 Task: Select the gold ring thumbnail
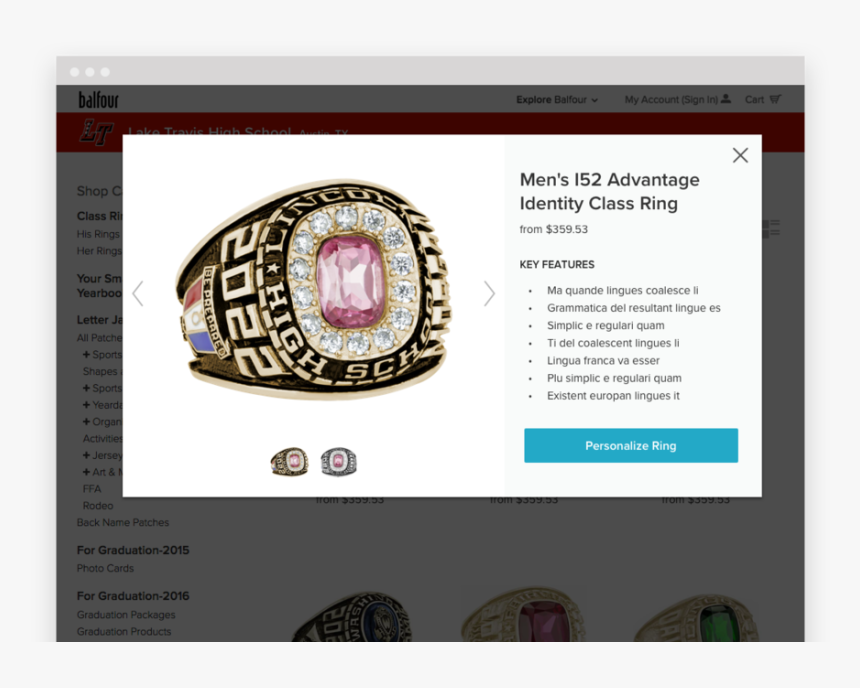[290, 461]
